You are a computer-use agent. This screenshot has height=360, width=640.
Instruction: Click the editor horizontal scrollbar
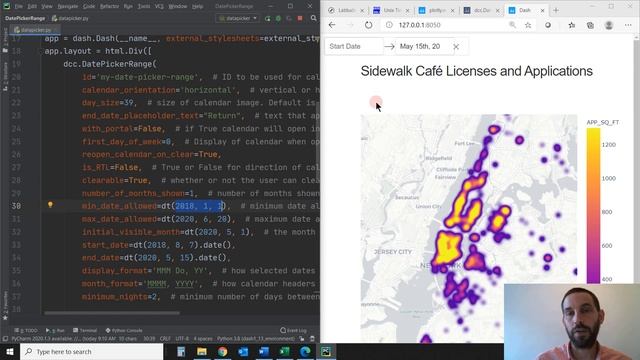pos(112,313)
